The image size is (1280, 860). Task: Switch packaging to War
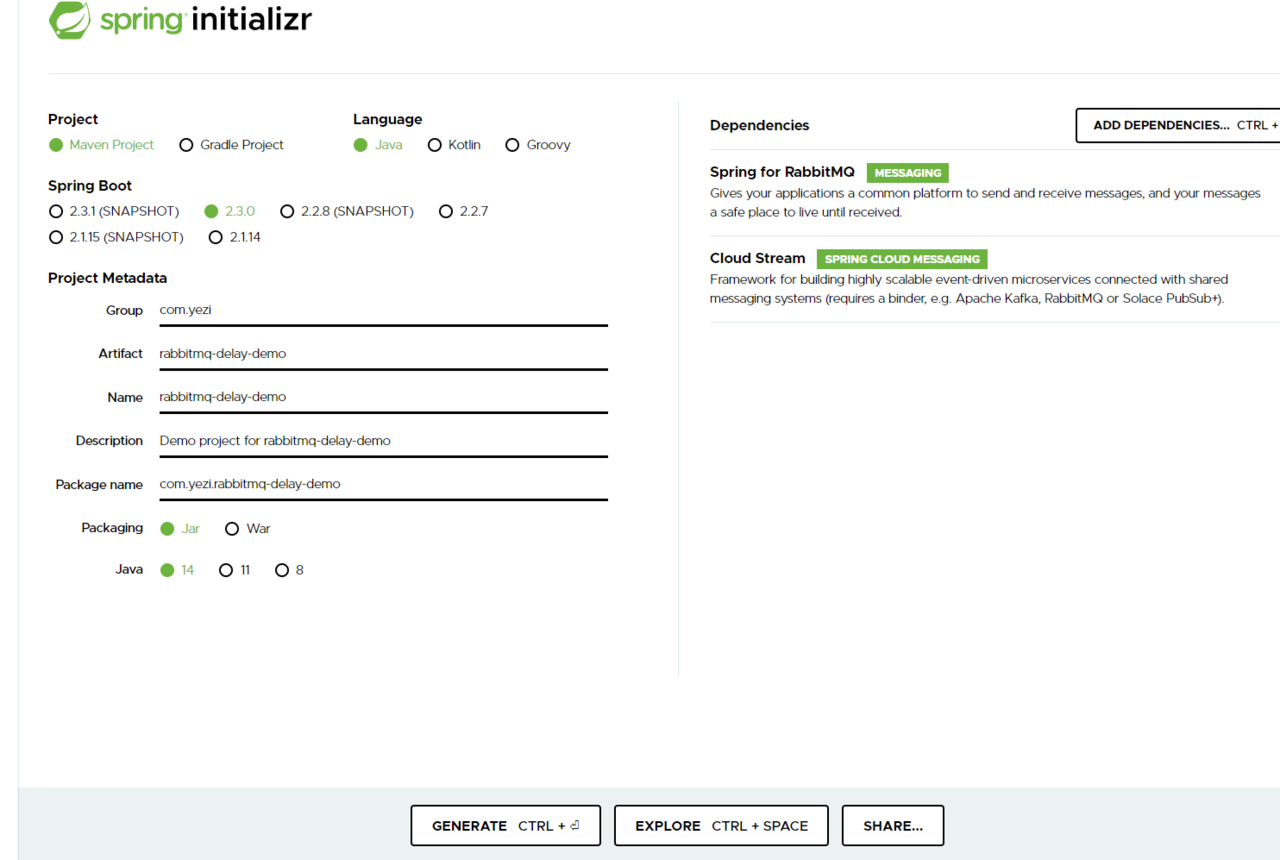[x=232, y=529]
